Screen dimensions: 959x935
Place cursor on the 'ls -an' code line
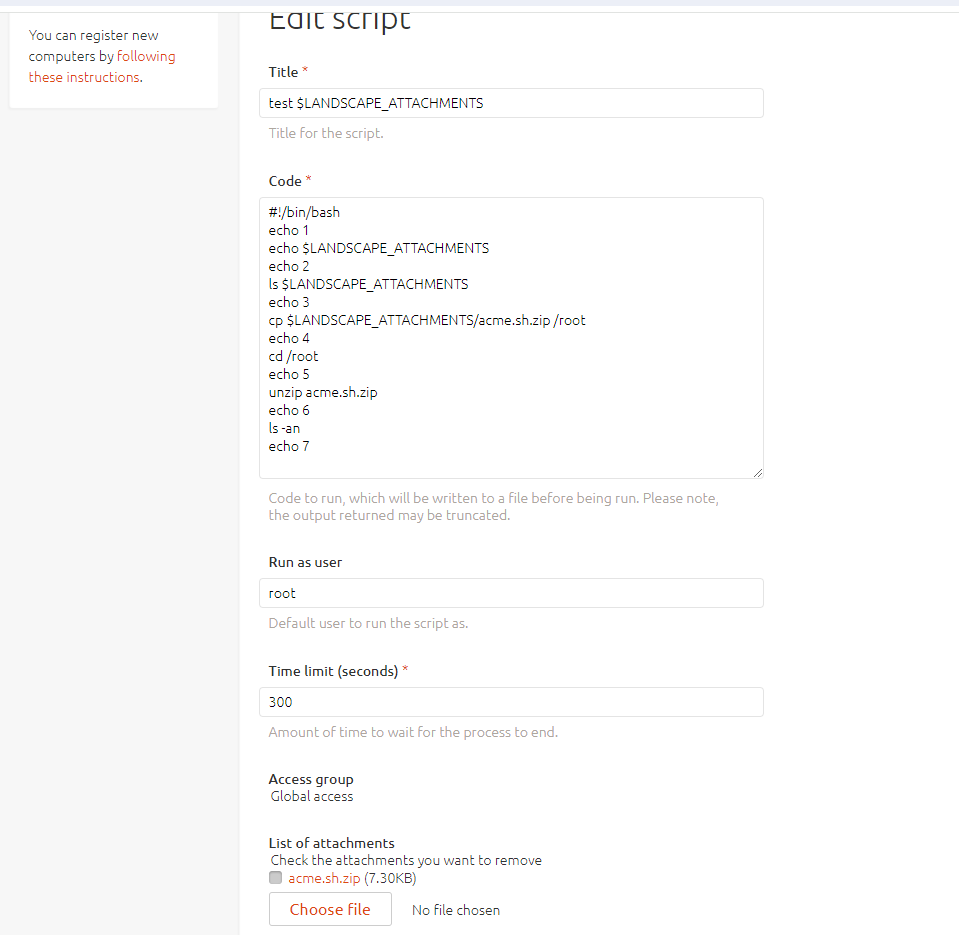[x=284, y=428]
